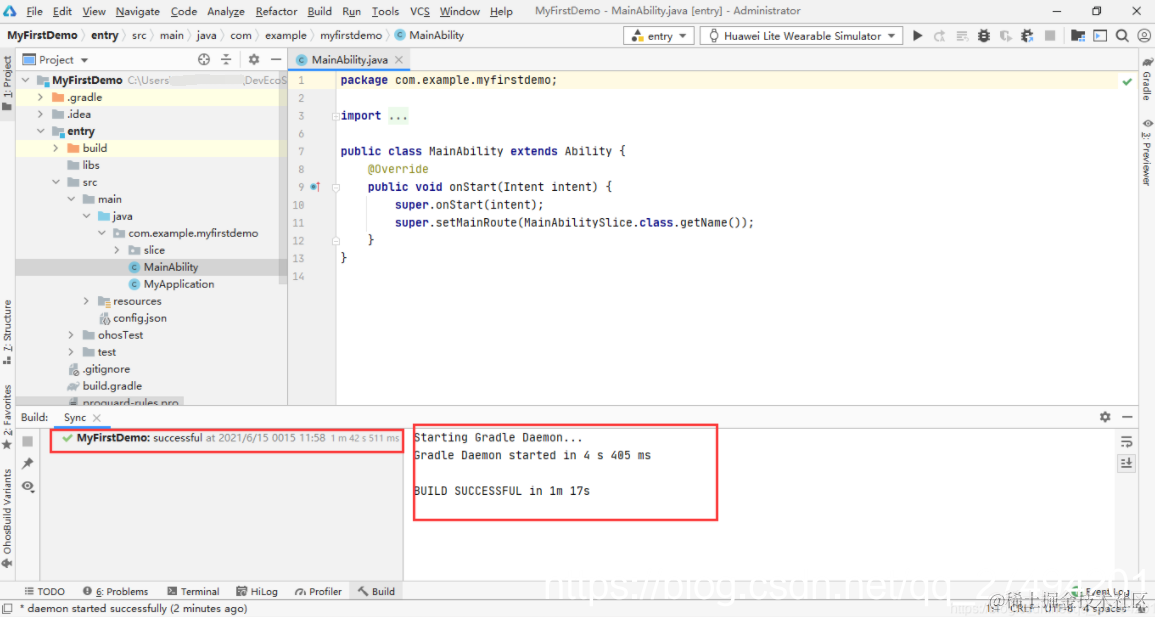Image resolution: width=1155 pixels, height=617 pixels.
Task: Click the Search Everywhere magnifier
Action: pyautogui.click(x=1122, y=35)
